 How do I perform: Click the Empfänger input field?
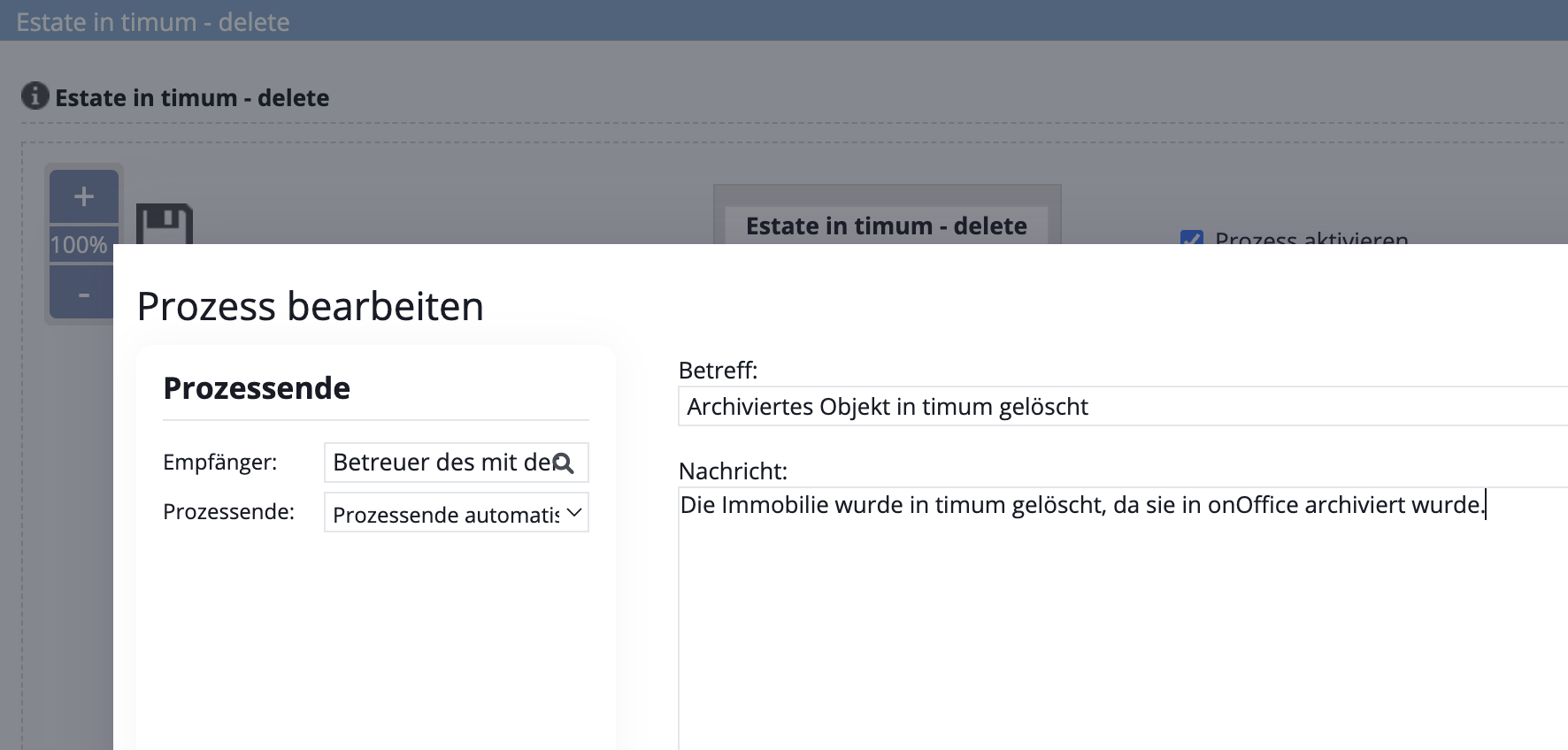tap(457, 463)
